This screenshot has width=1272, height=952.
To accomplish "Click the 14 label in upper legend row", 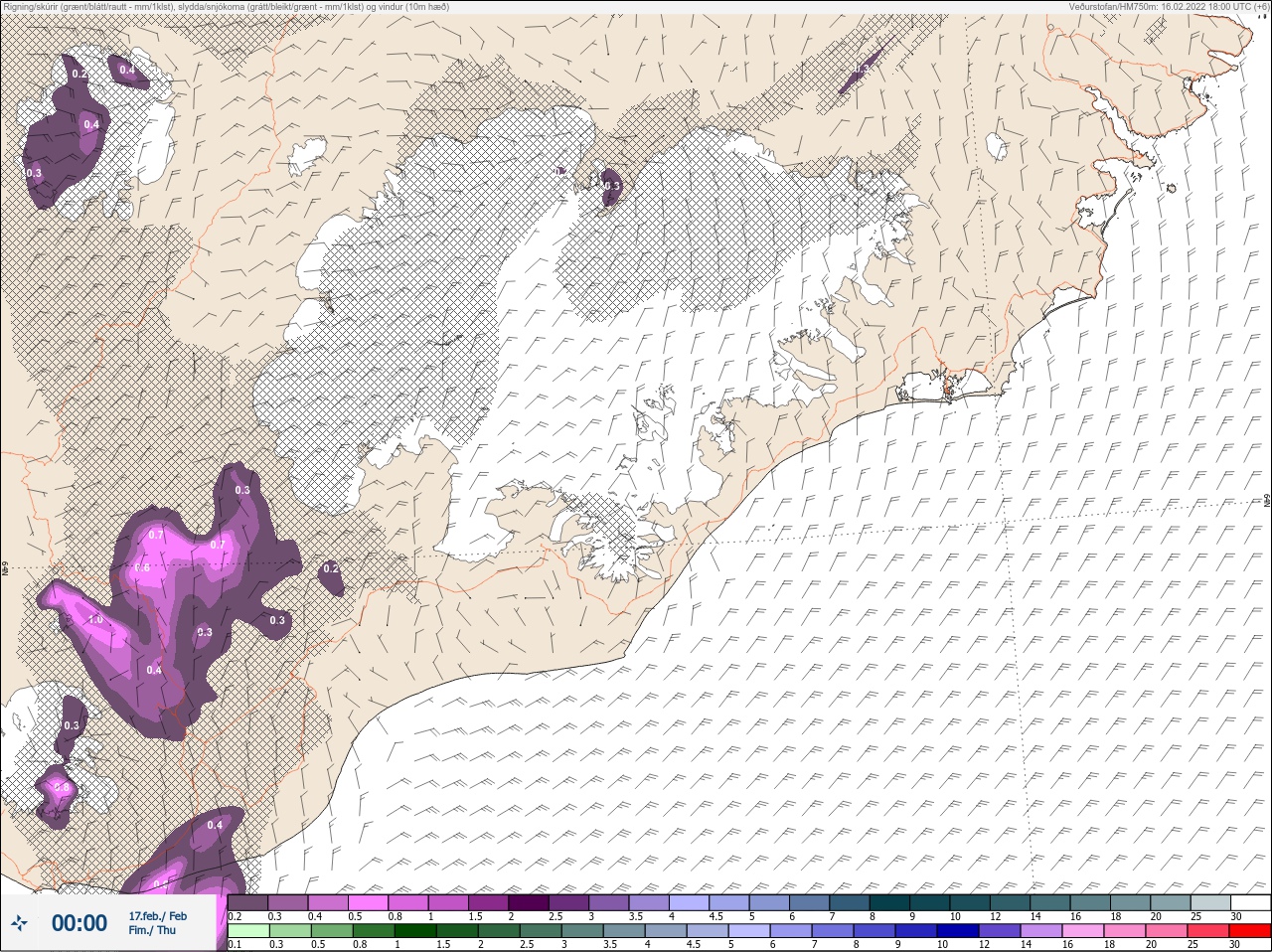I will point(1036,916).
